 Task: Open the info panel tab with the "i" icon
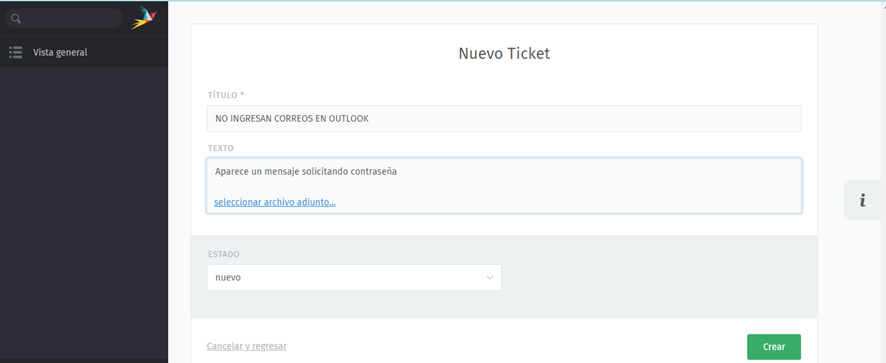pos(862,200)
